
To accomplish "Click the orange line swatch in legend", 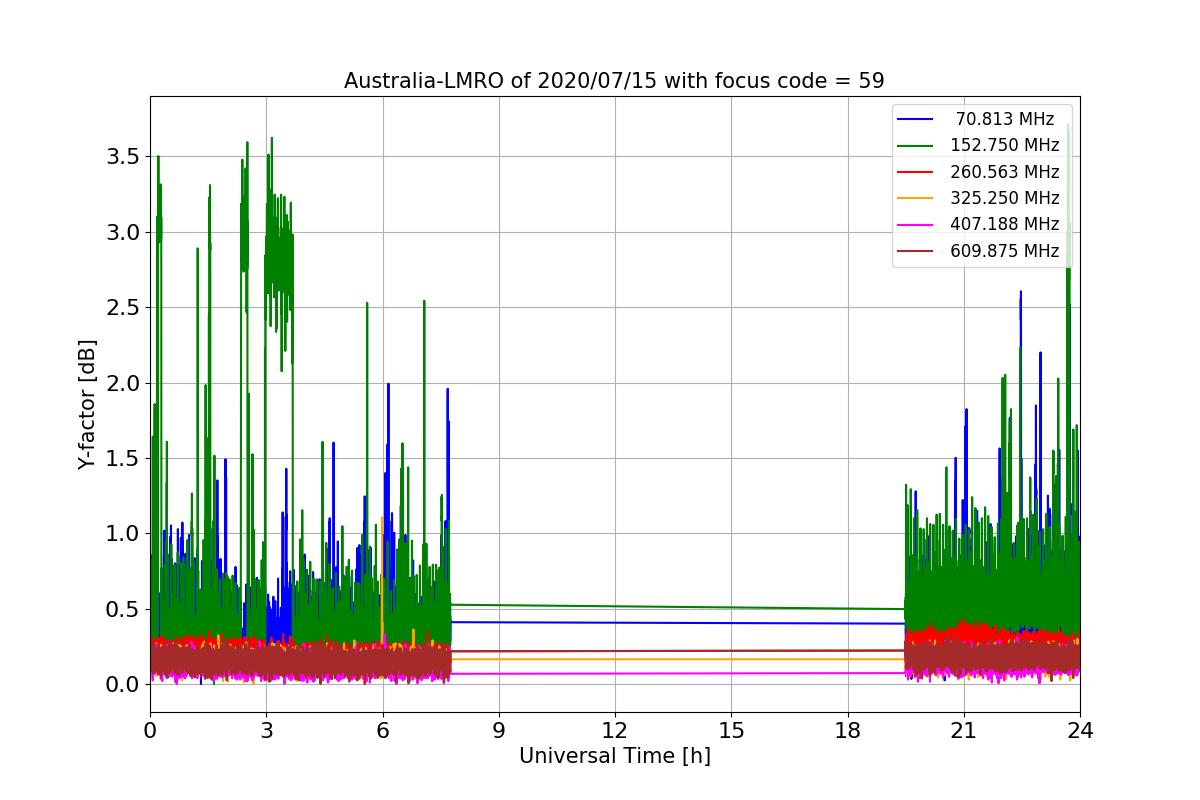I will pyautogui.click(x=916, y=198).
